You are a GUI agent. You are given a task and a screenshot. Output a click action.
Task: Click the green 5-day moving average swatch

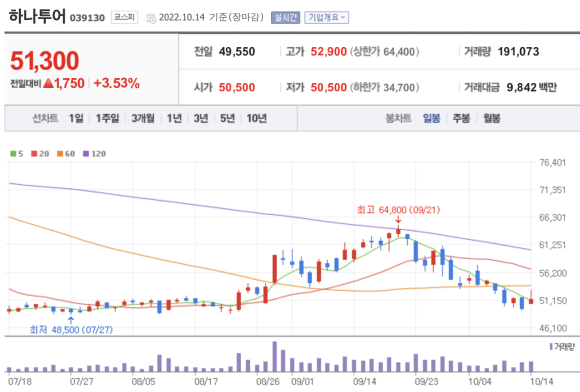coord(13,153)
